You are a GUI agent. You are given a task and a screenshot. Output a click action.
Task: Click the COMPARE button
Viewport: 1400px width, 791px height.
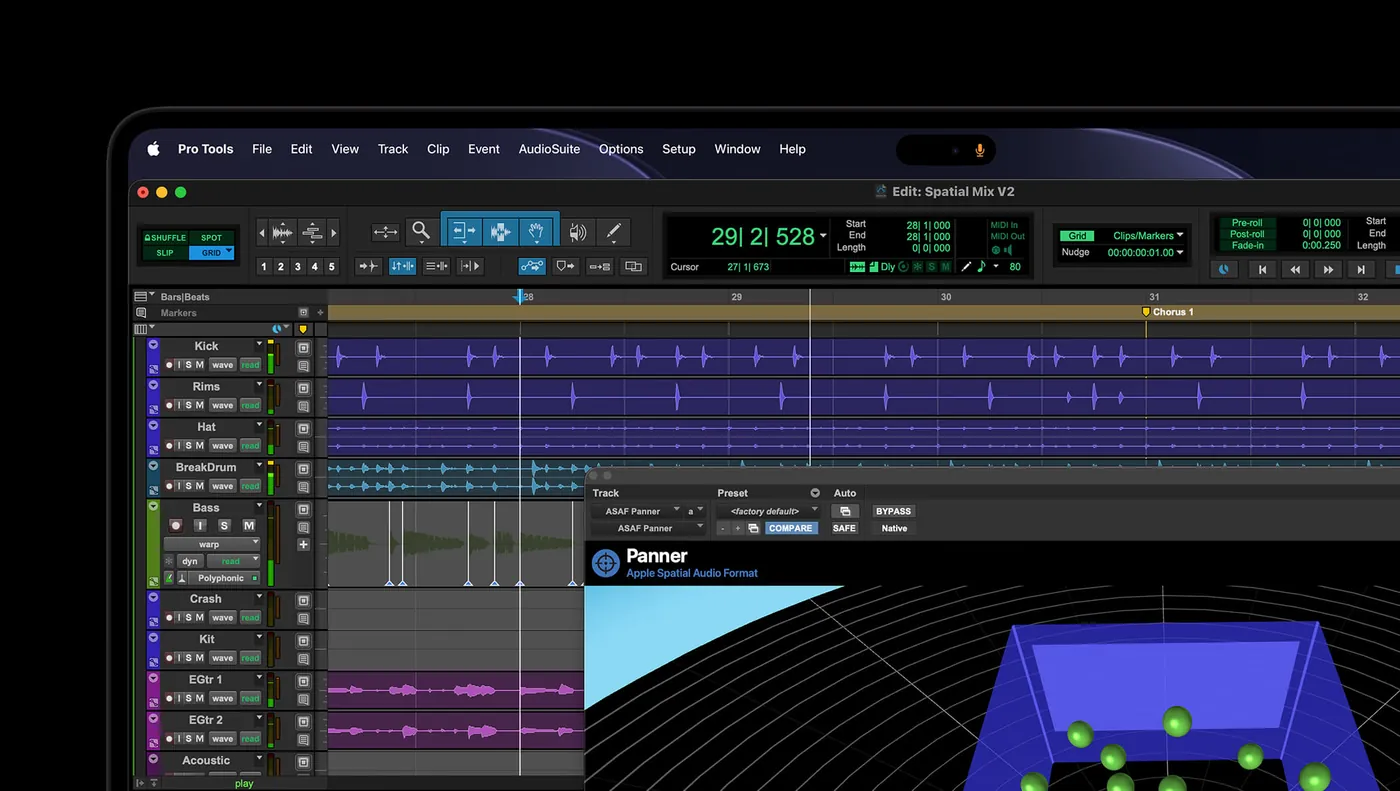coord(790,528)
